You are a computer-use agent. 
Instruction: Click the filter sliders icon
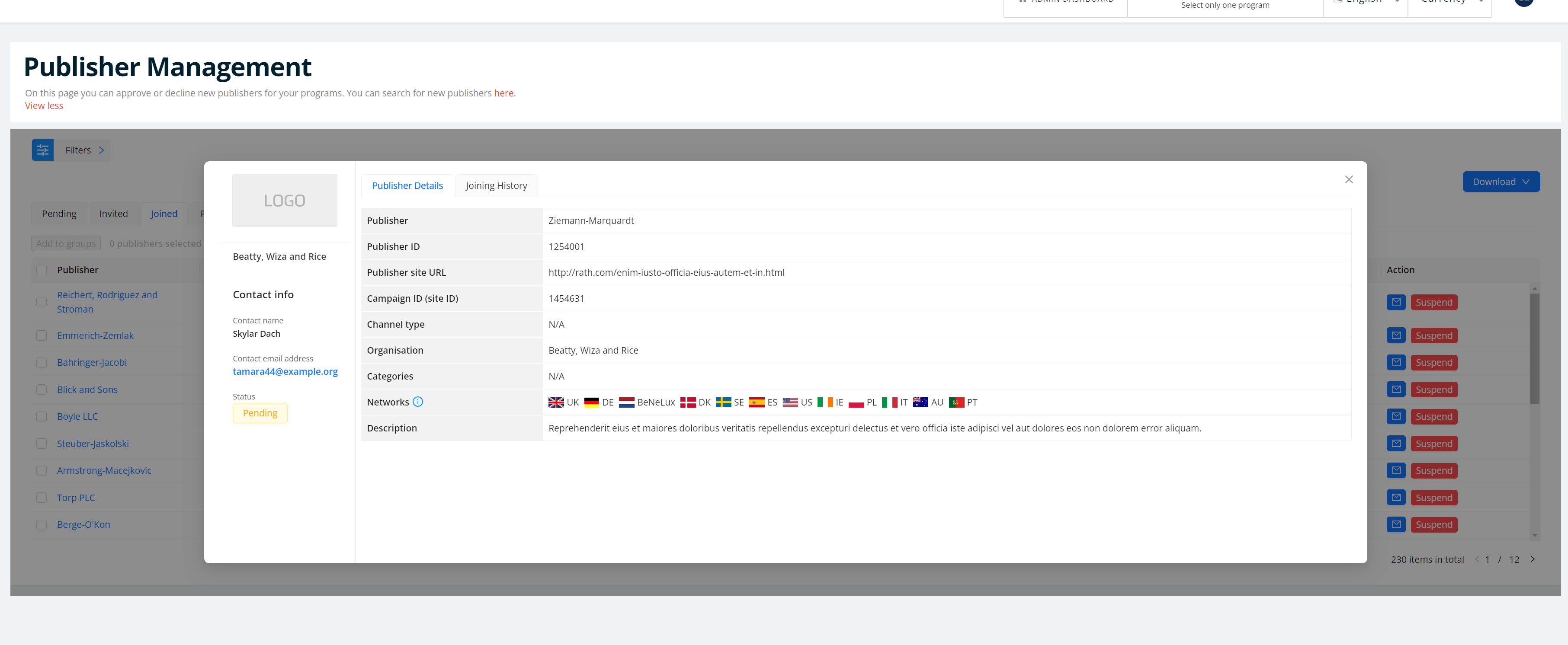coord(43,150)
